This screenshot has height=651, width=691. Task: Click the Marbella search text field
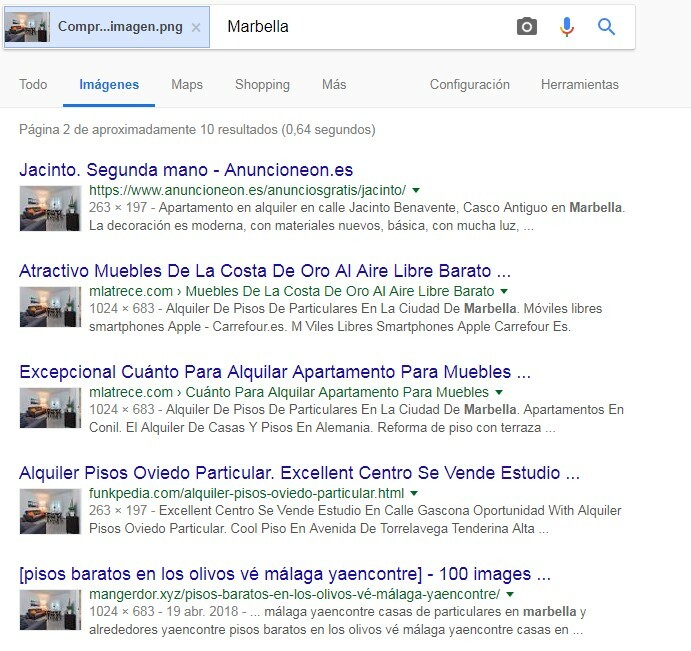360,27
